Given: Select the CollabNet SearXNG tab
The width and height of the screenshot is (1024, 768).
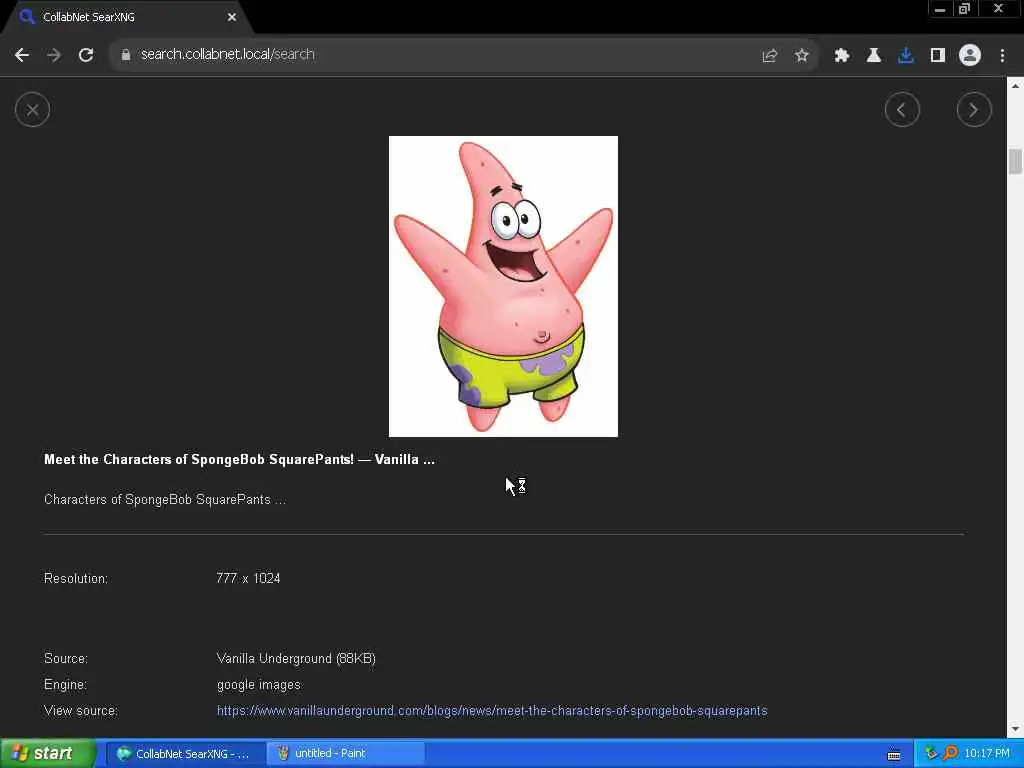Looking at the screenshot, I should pyautogui.click(x=124, y=17).
